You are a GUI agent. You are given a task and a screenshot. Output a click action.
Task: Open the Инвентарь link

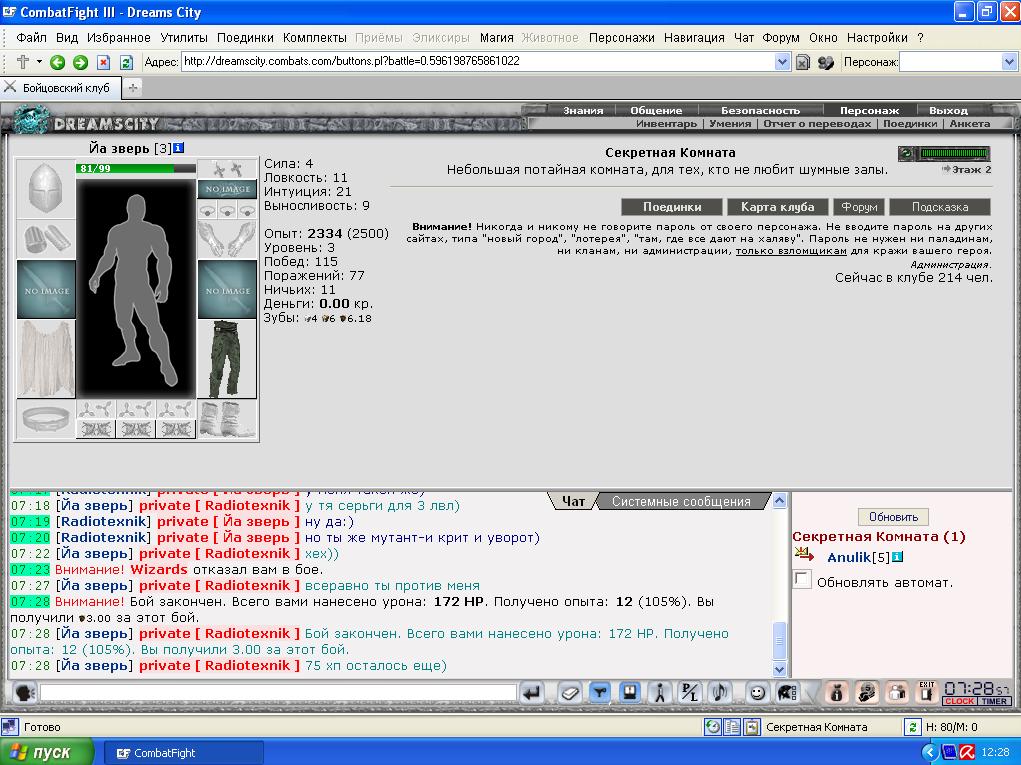coord(666,124)
